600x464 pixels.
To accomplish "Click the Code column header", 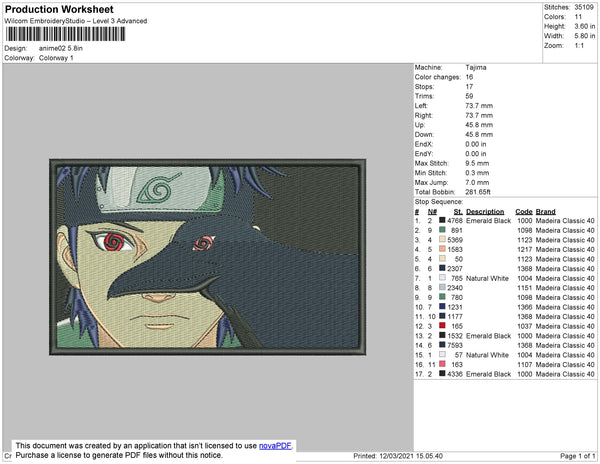I will click(x=523, y=212).
